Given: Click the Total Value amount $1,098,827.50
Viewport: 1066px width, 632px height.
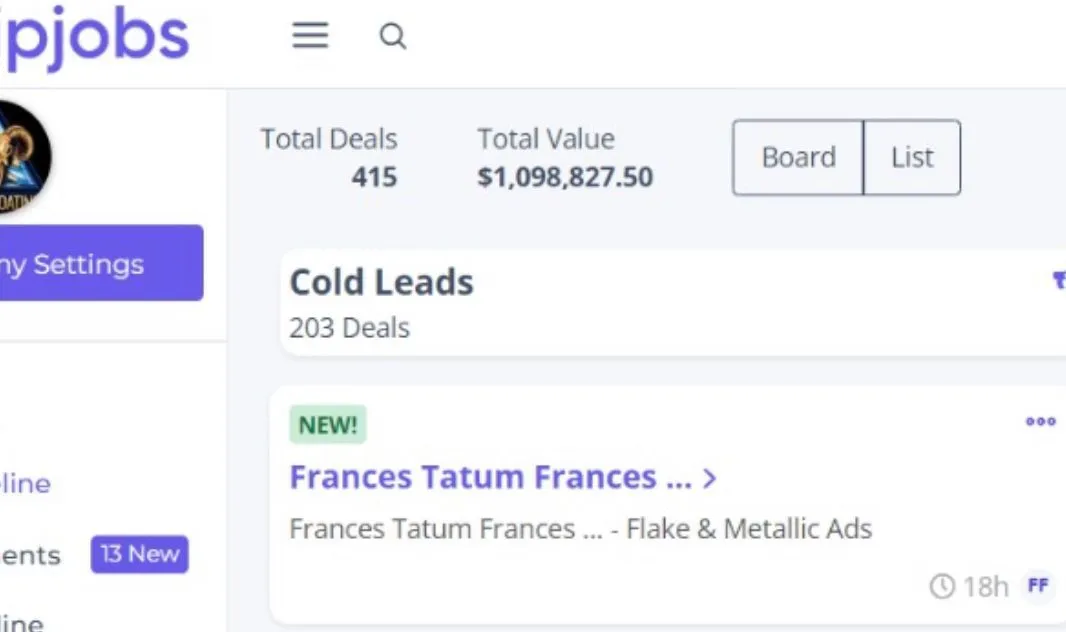Looking at the screenshot, I should click(565, 178).
